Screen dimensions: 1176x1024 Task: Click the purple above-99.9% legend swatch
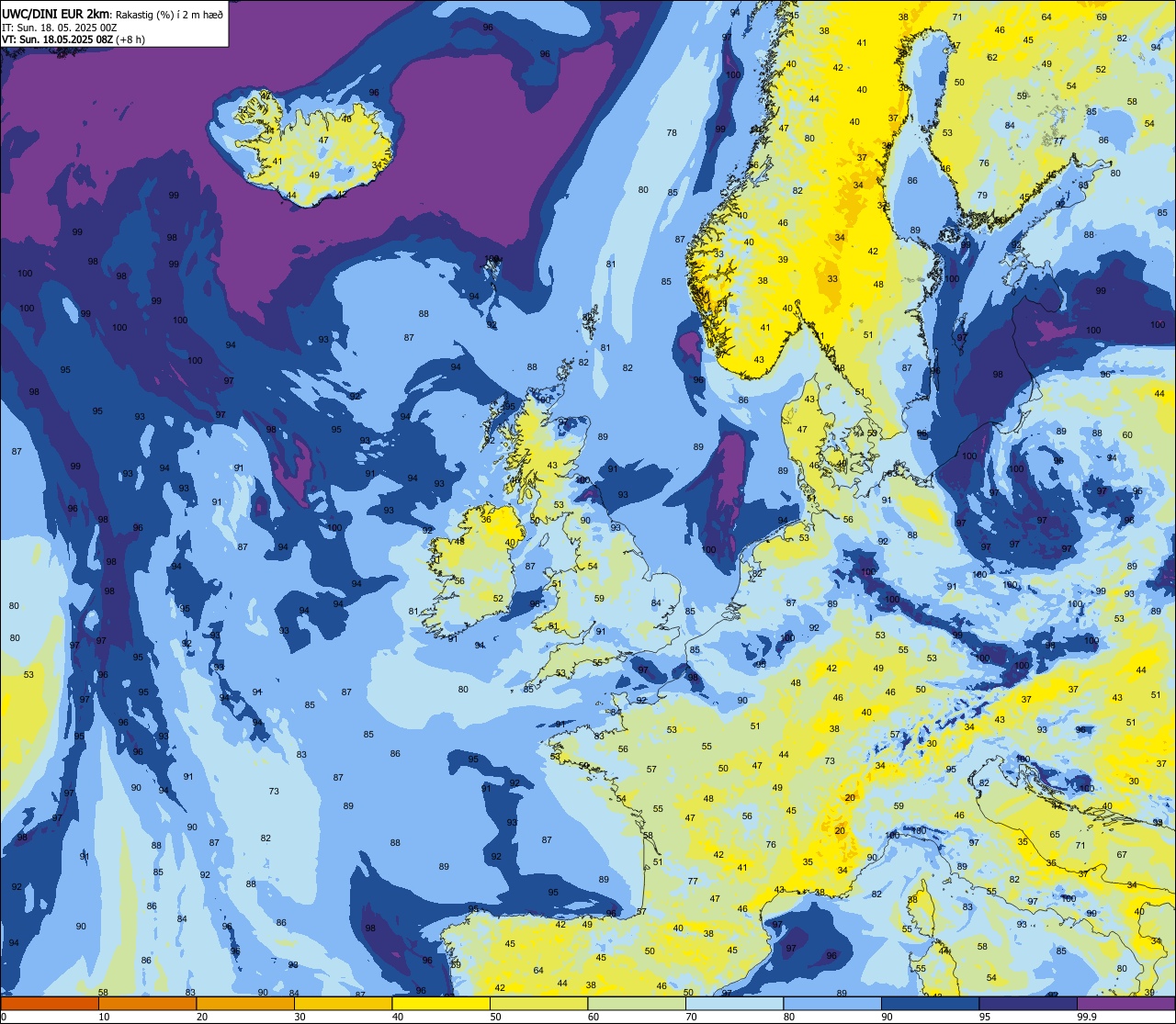(1125, 1003)
